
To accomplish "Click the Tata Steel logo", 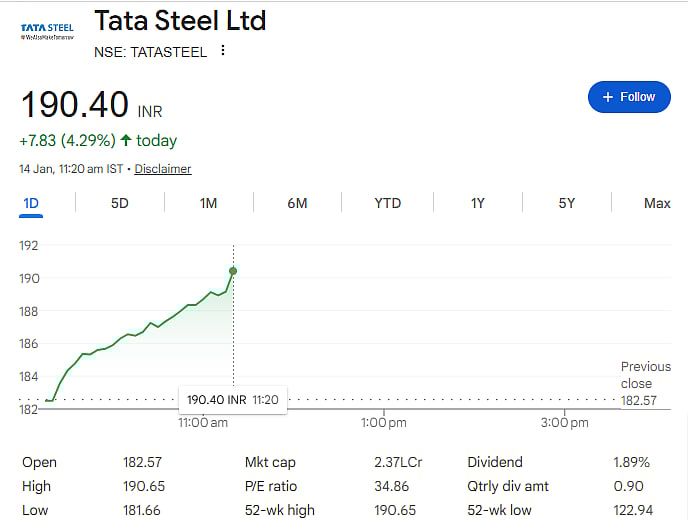I will click(x=47, y=31).
